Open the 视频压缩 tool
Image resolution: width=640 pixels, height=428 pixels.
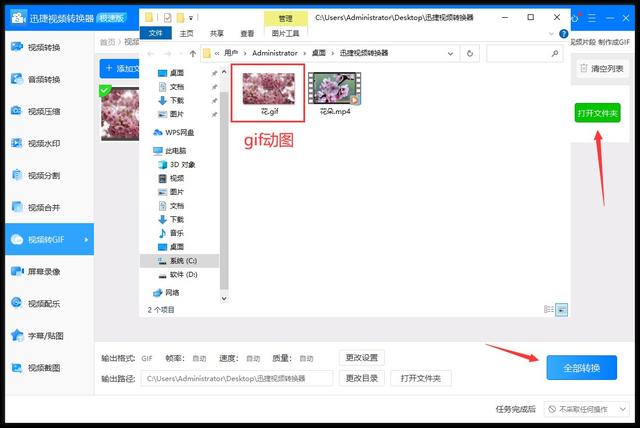click(x=43, y=111)
